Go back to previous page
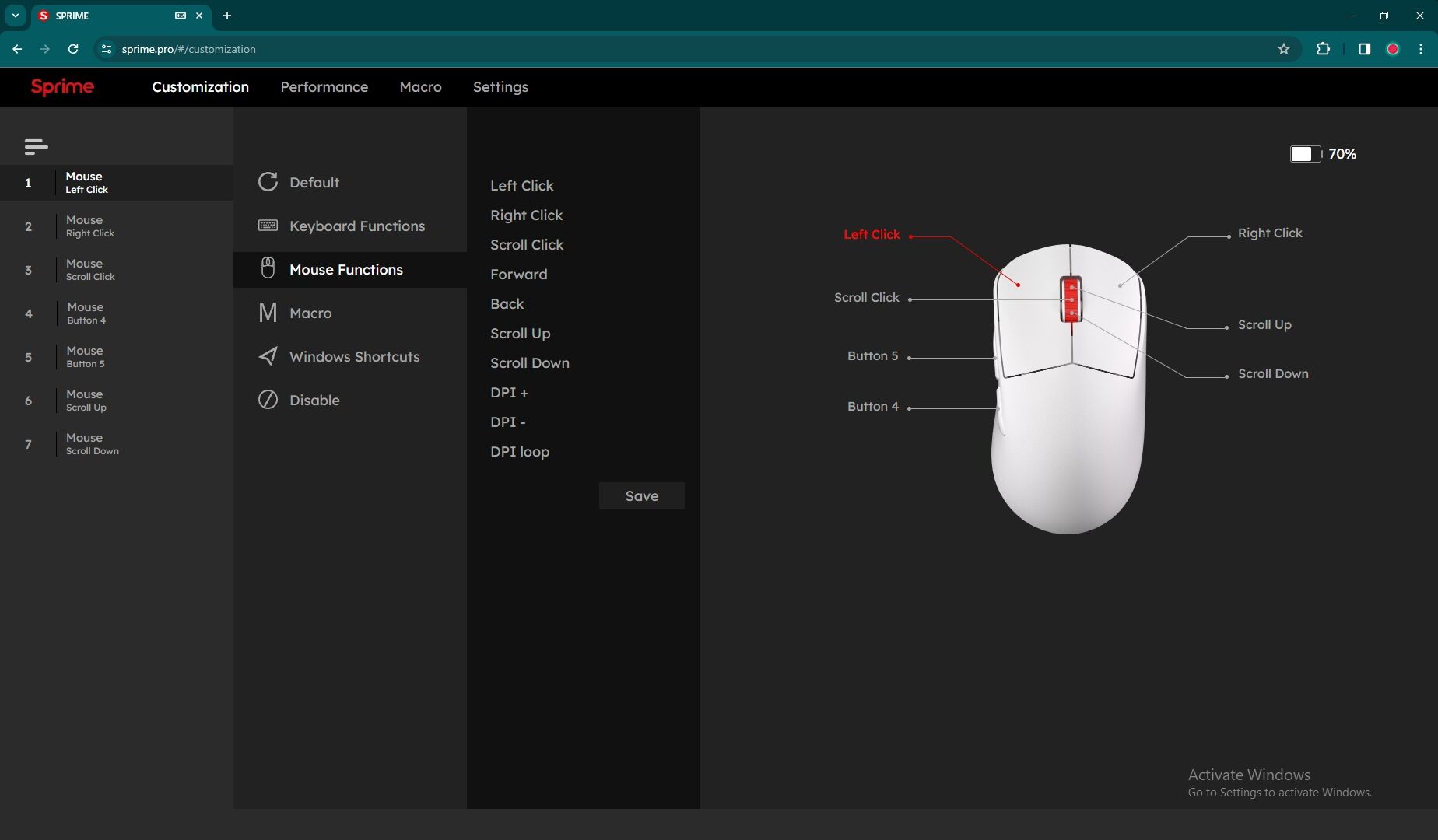The image size is (1438, 840). (x=17, y=49)
